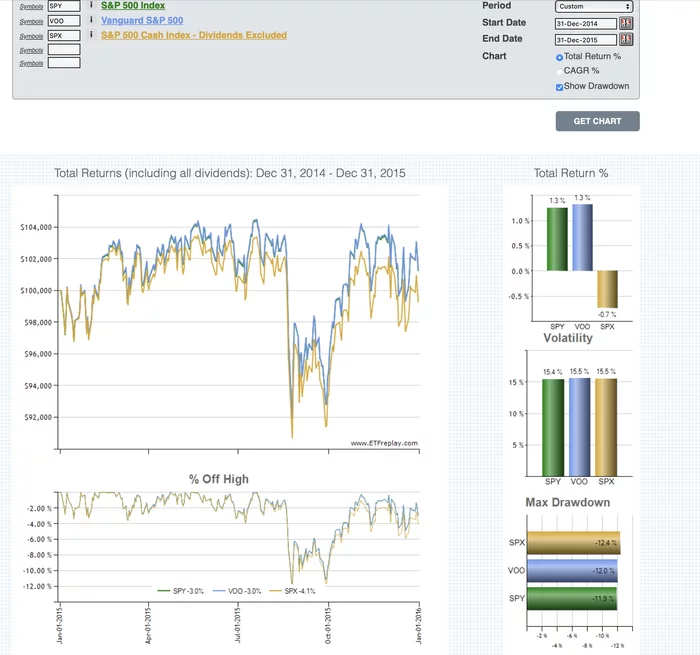Click the SPX max drawdown bar -12.4 %
This screenshot has width=700, height=655.
[573, 543]
